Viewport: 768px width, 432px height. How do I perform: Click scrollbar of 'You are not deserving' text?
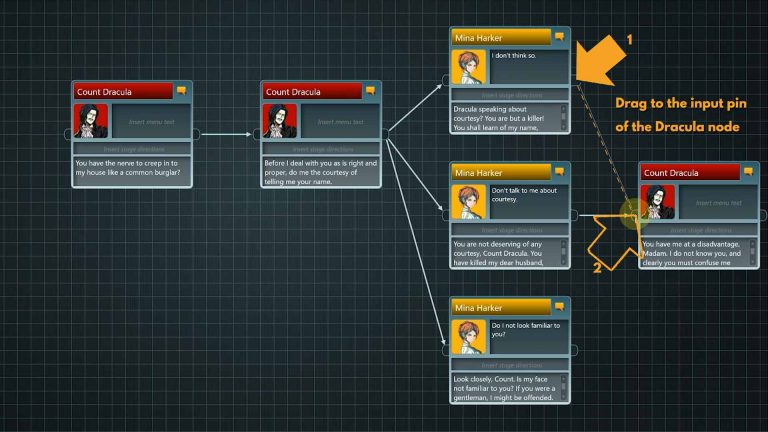(x=564, y=253)
